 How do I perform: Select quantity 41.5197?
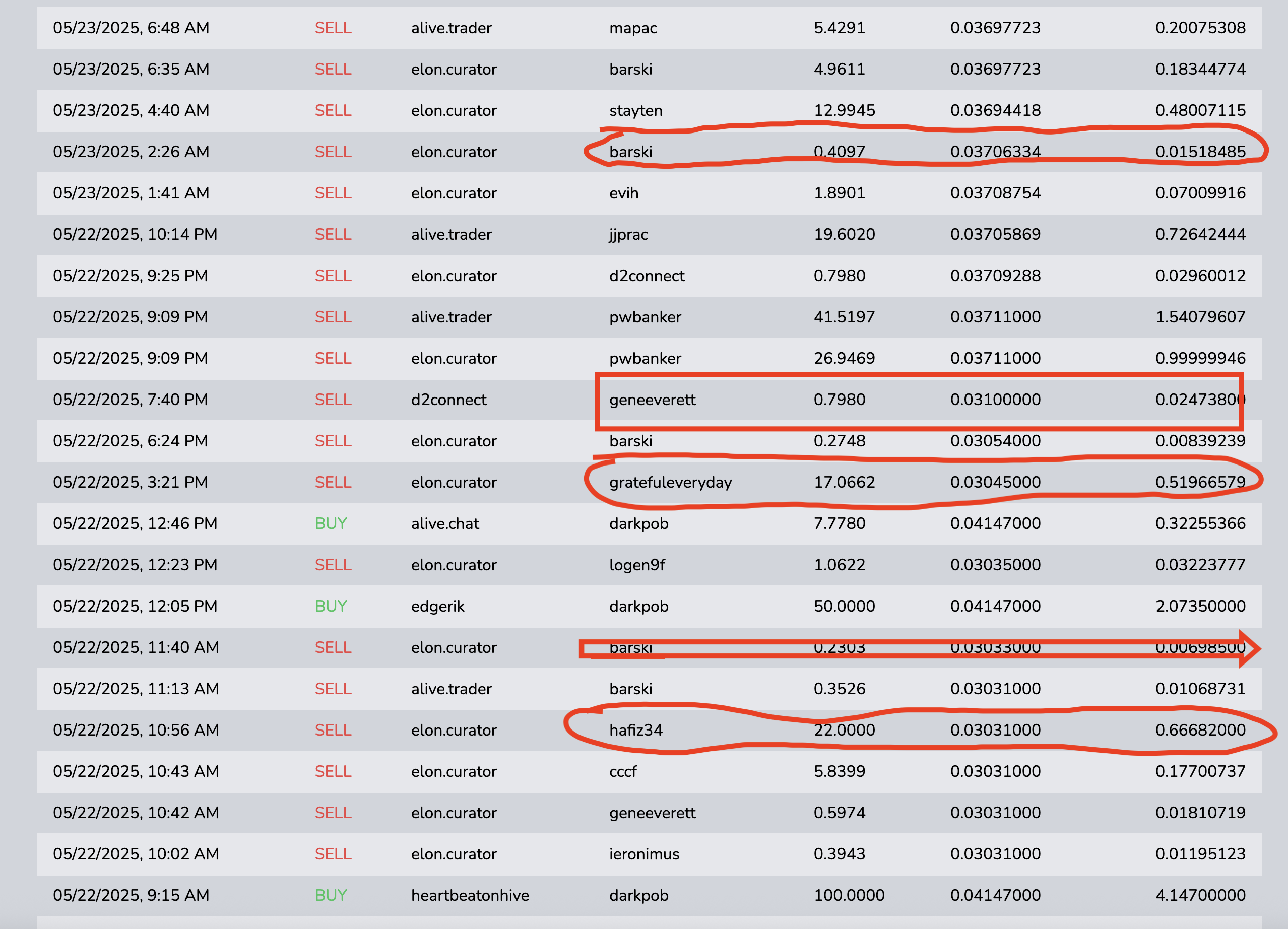(x=844, y=317)
